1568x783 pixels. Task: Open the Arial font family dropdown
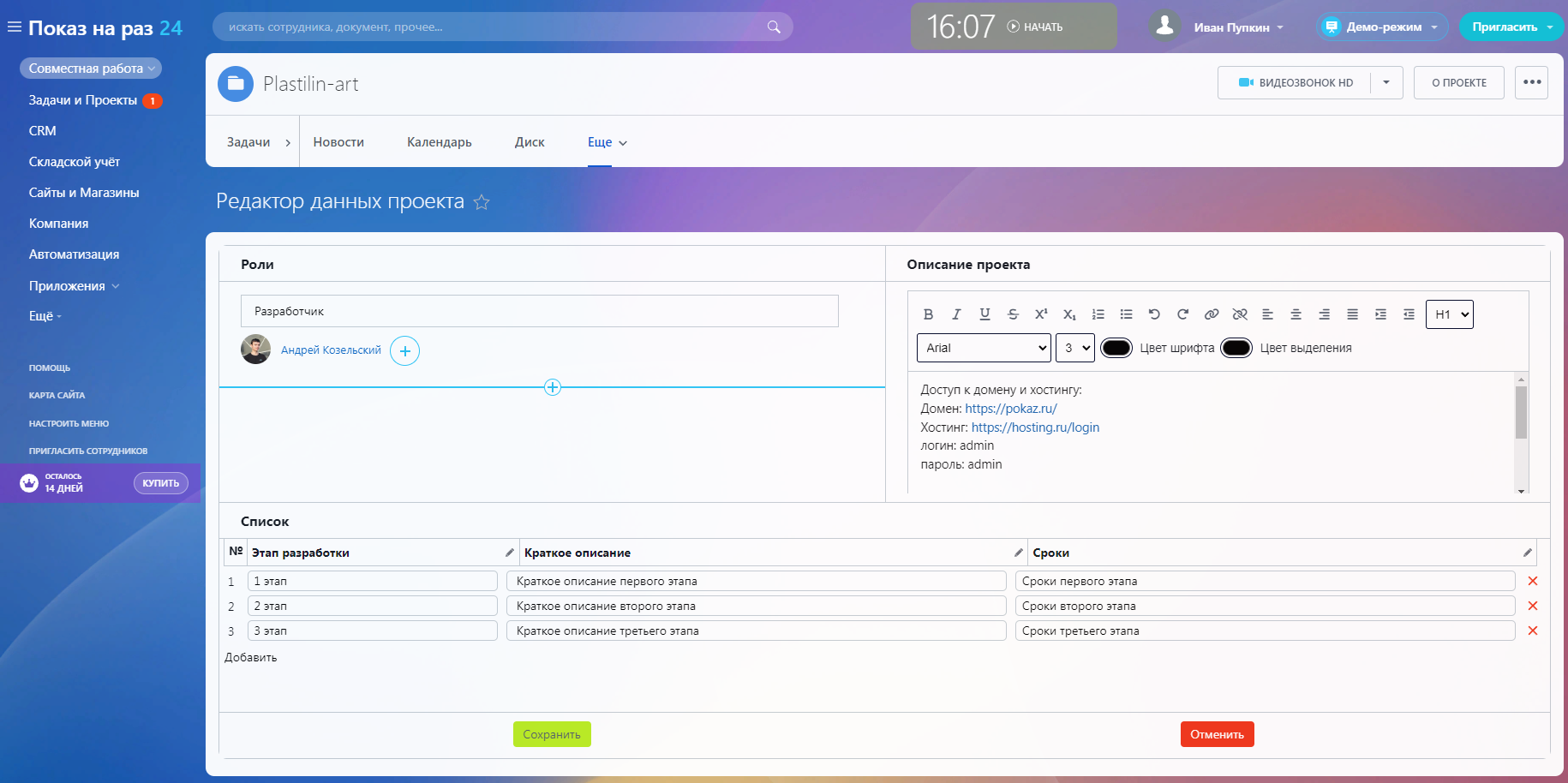[x=984, y=348]
